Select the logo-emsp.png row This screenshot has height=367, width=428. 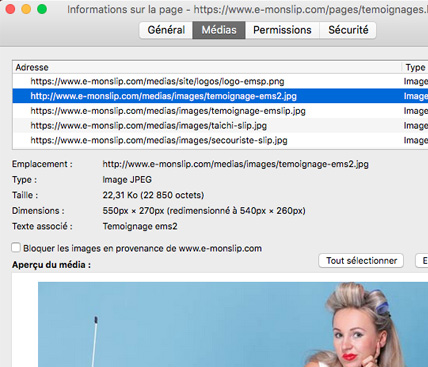(220, 81)
